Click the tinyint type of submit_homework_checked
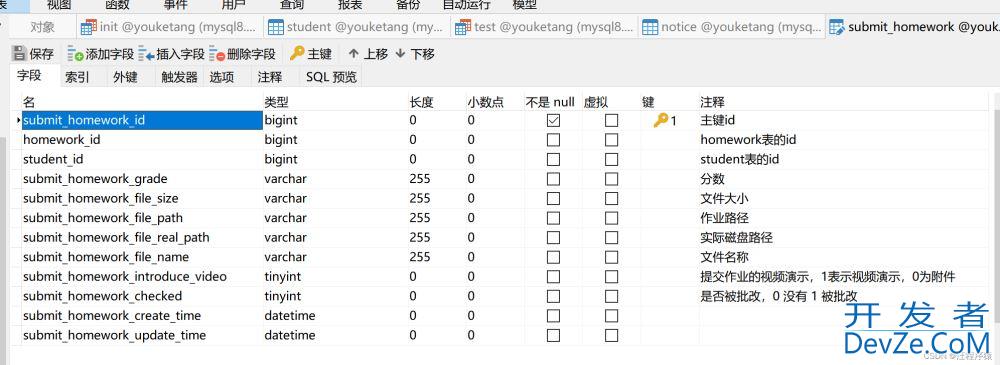 [283, 296]
